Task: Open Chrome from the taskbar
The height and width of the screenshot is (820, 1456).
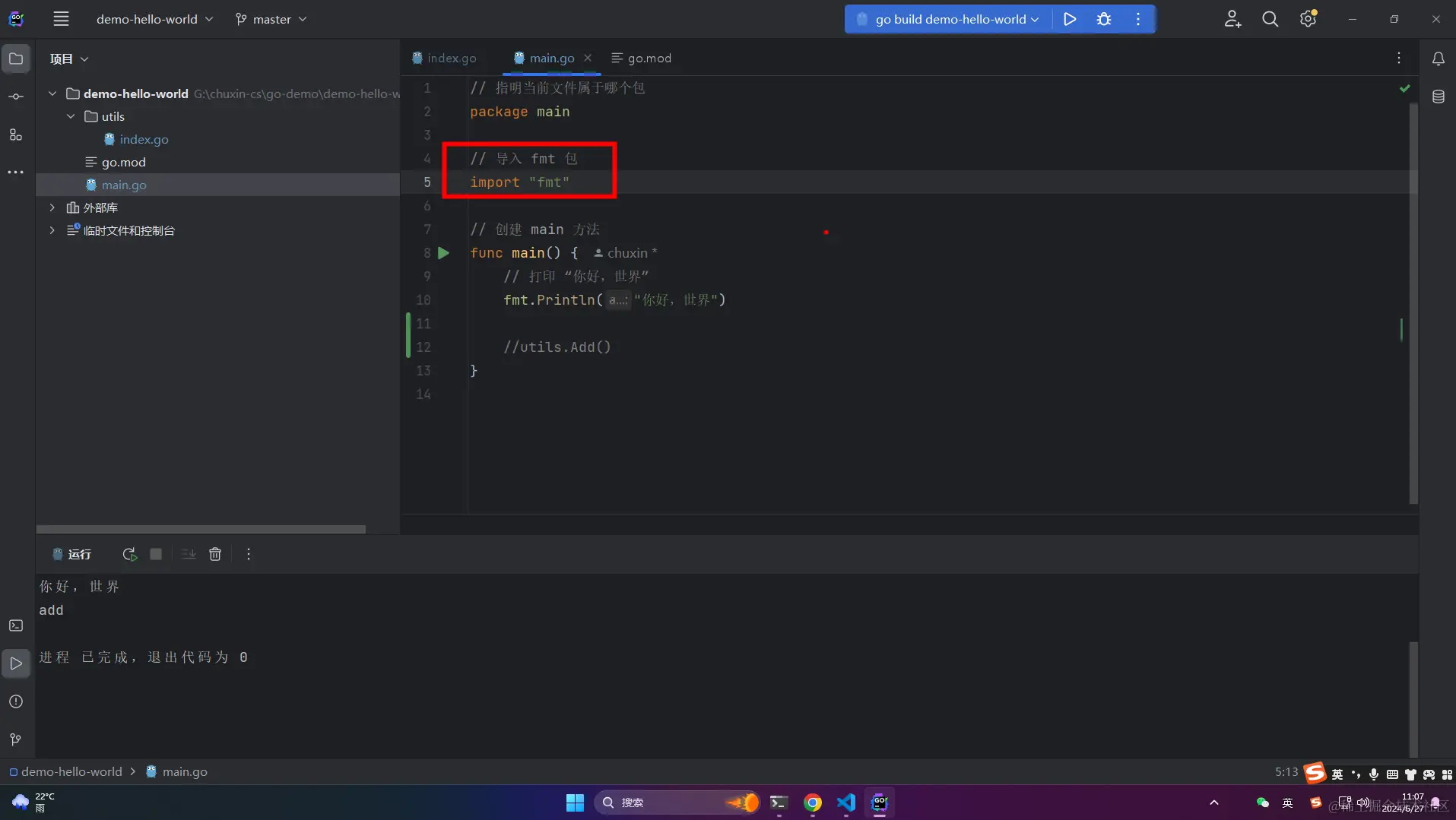Action: (x=812, y=803)
